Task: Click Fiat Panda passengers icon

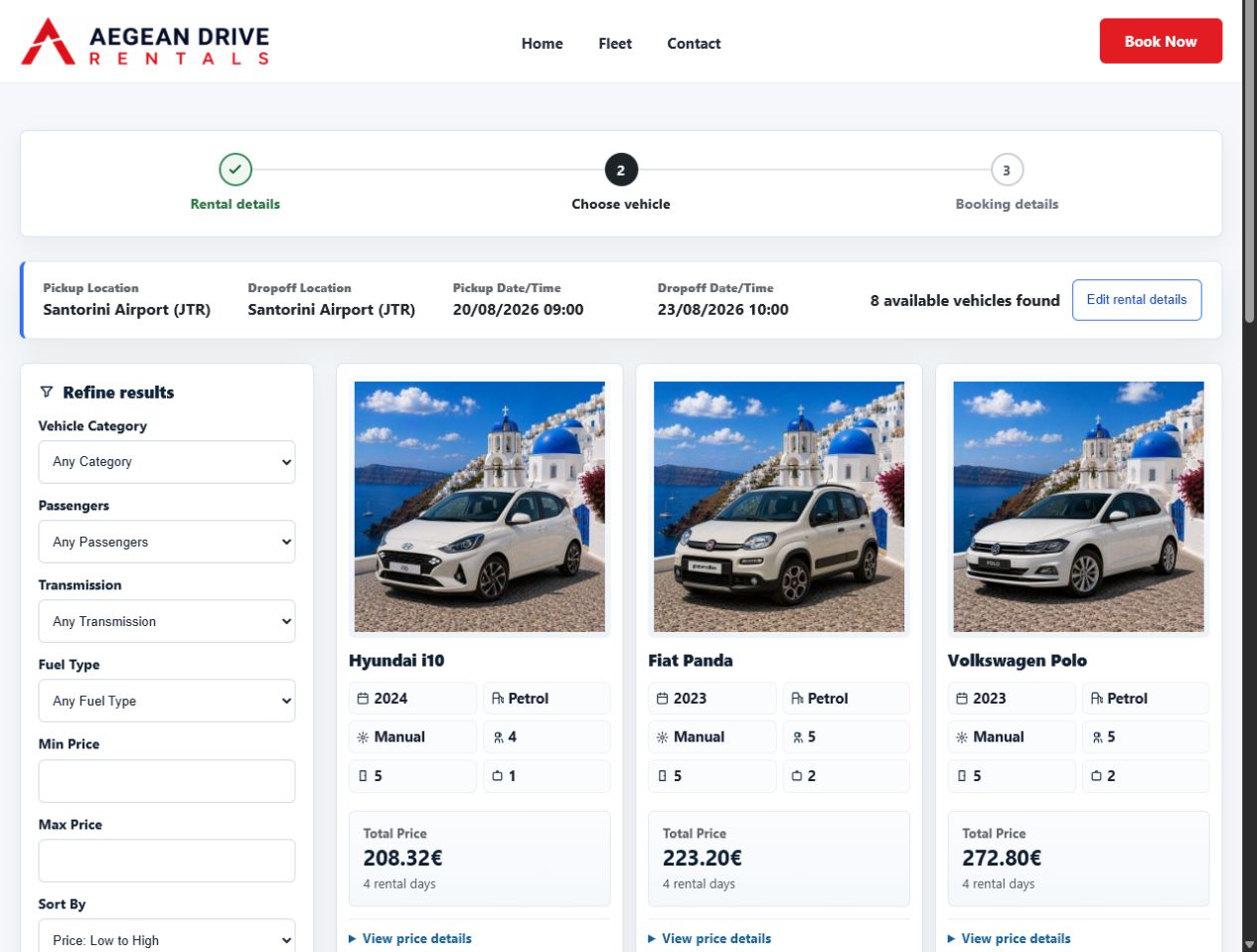Action: [797, 737]
